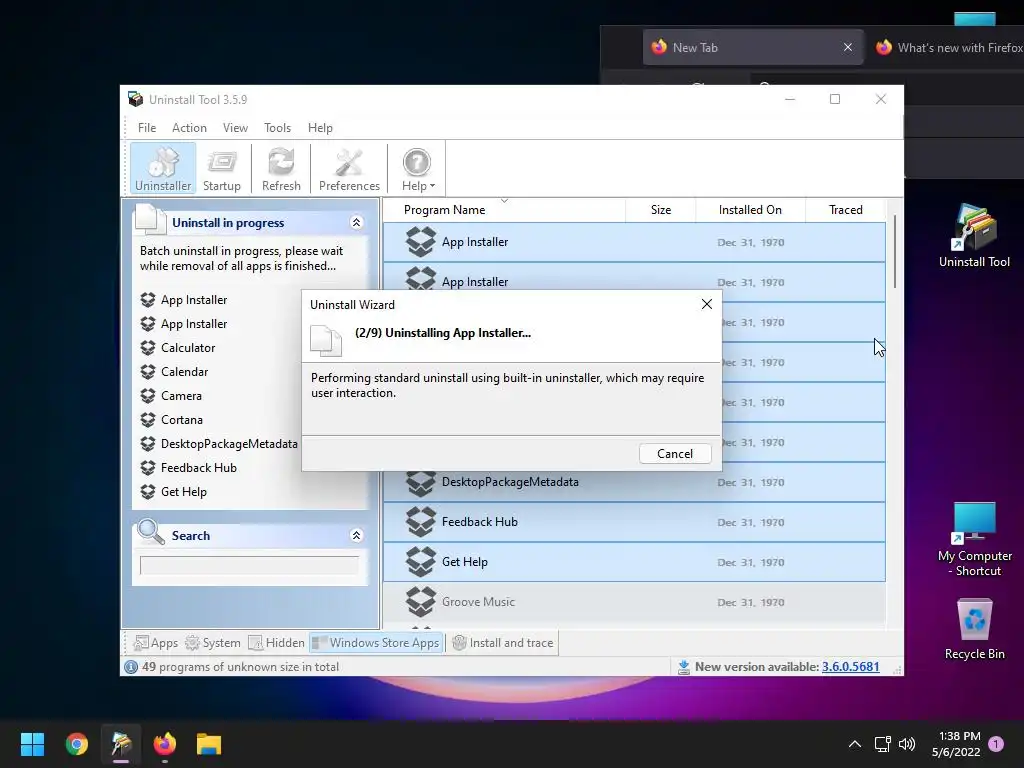The image size is (1024, 768).
Task: Open the File menu
Action: pos(147,127)
